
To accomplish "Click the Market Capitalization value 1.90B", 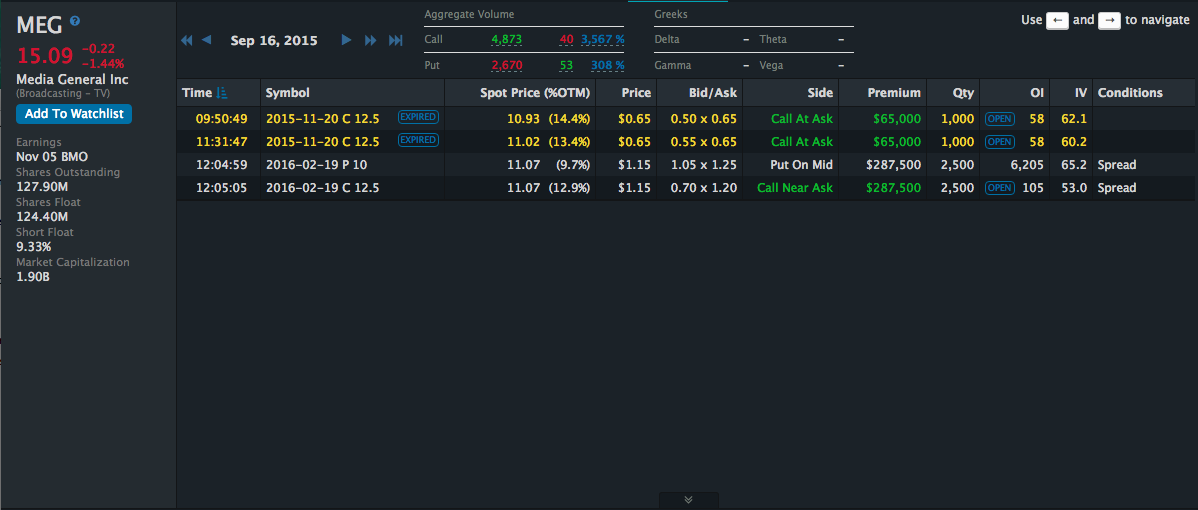I will coord(33,276).
